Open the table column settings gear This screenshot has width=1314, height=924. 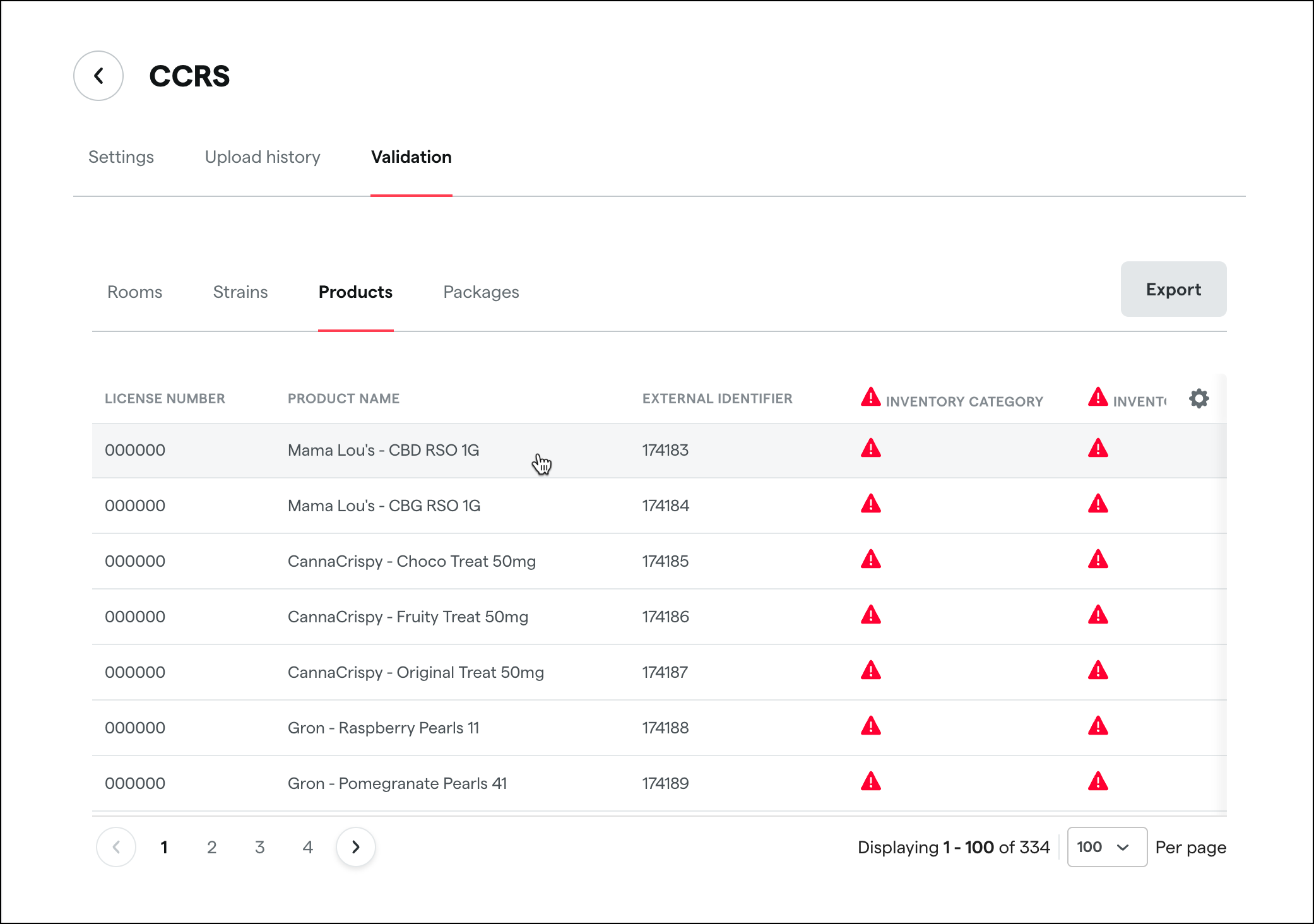click(x=1199, y=398)
